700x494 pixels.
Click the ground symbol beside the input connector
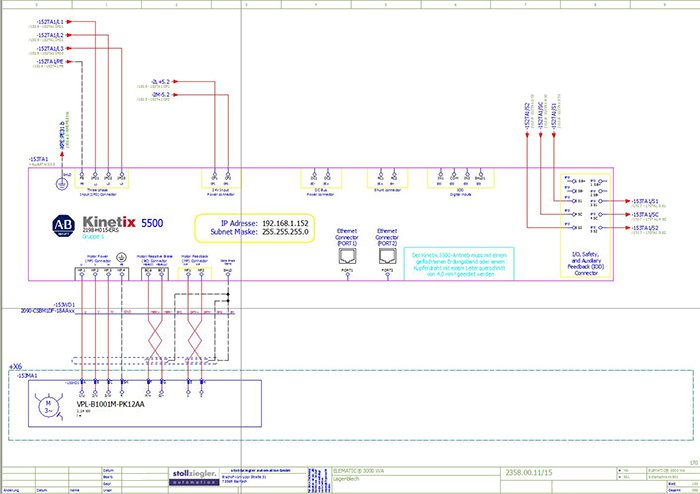[x=62, y=182]
